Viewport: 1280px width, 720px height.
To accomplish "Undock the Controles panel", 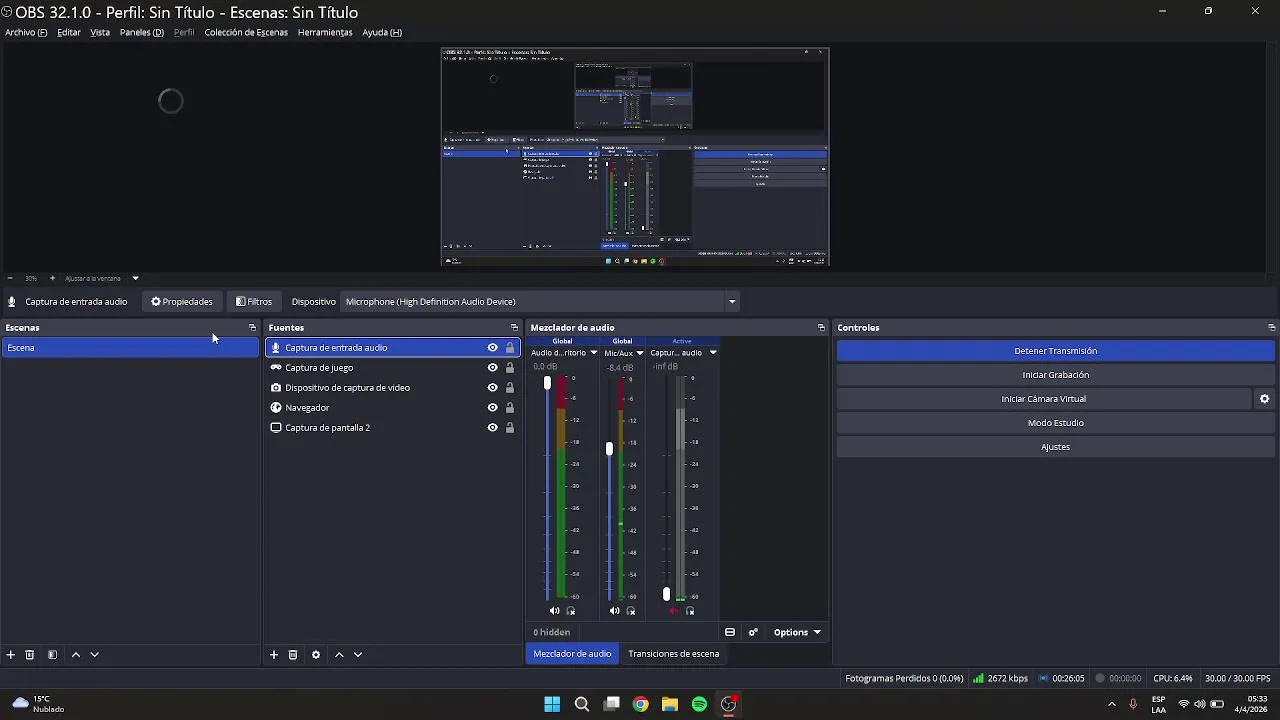I will [1271, 328].
